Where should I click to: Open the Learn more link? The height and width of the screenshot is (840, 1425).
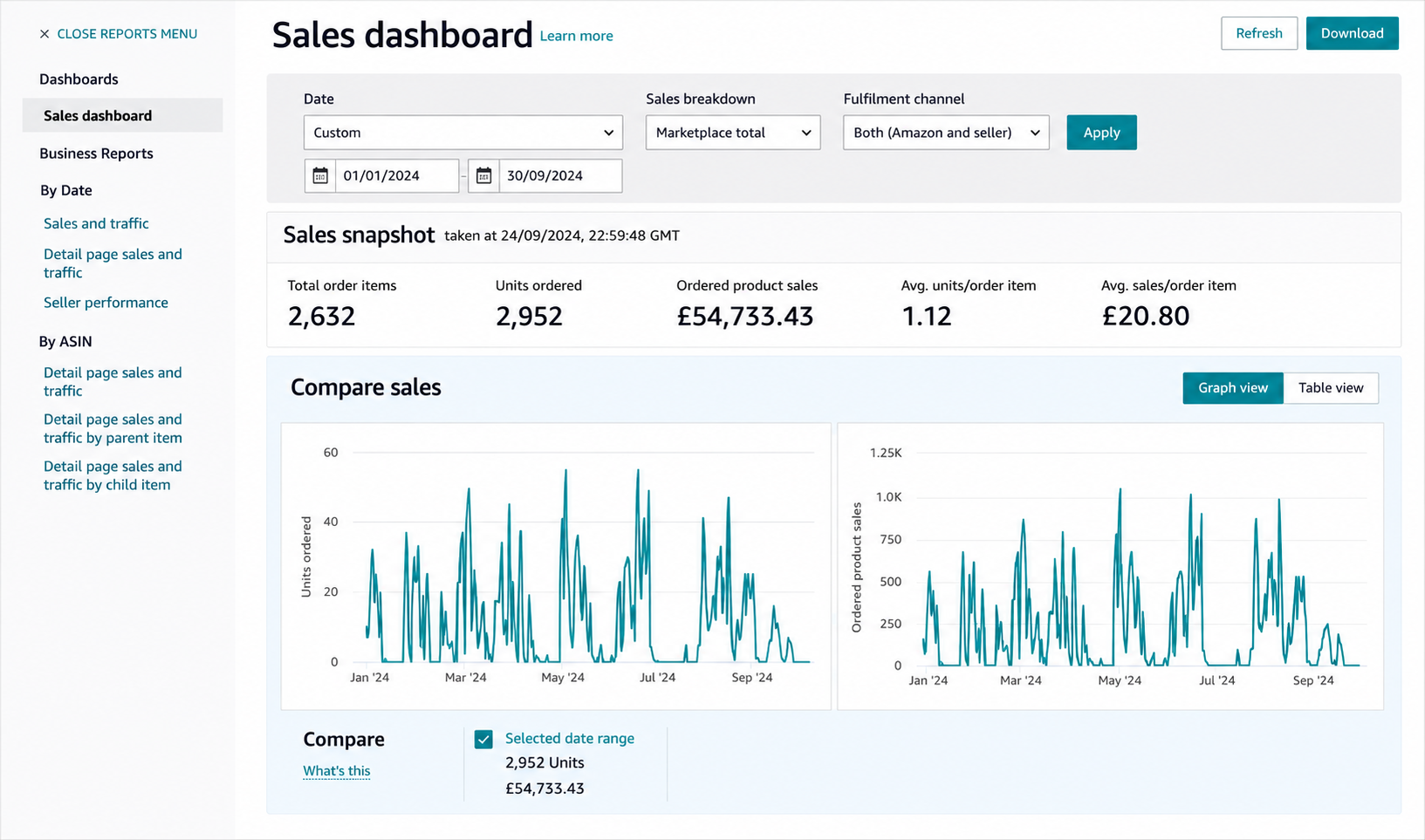(x=576, y=36)
